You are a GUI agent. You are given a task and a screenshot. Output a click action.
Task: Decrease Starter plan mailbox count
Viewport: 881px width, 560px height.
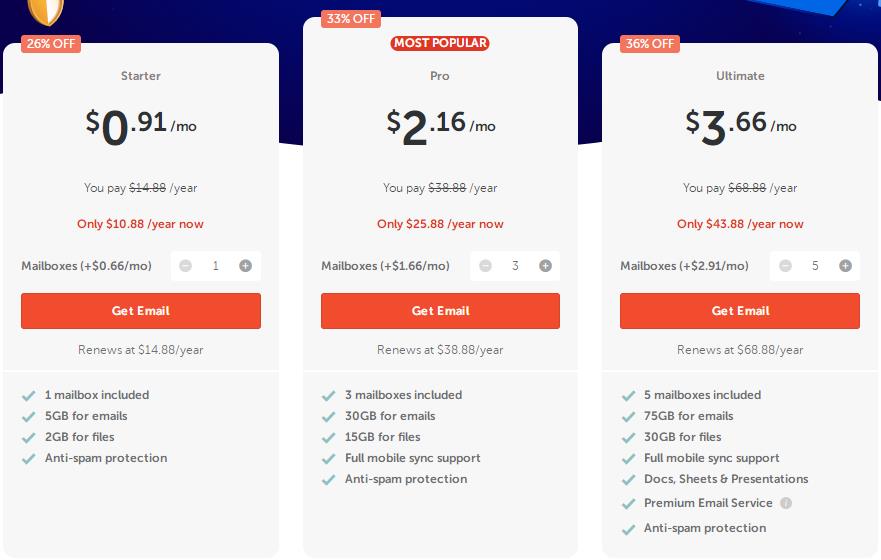pos(186,266)
